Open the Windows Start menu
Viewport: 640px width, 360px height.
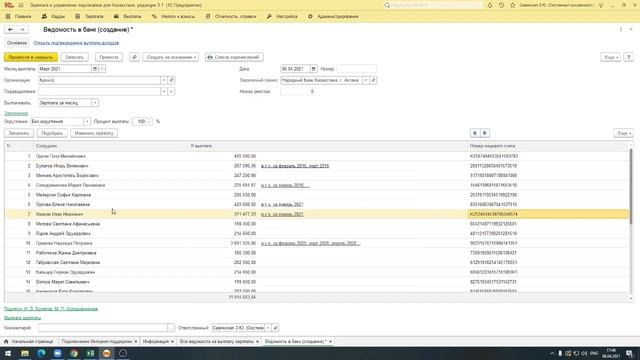8,353
